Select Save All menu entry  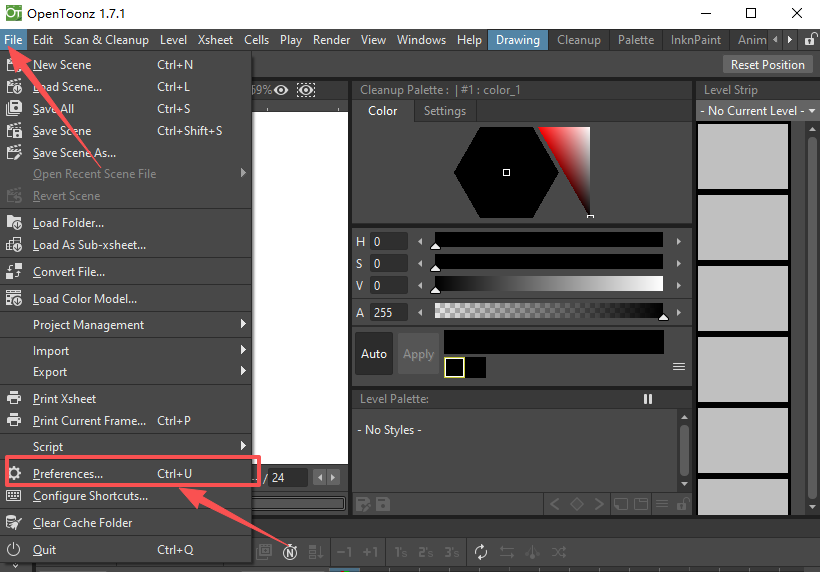point(126,109)
